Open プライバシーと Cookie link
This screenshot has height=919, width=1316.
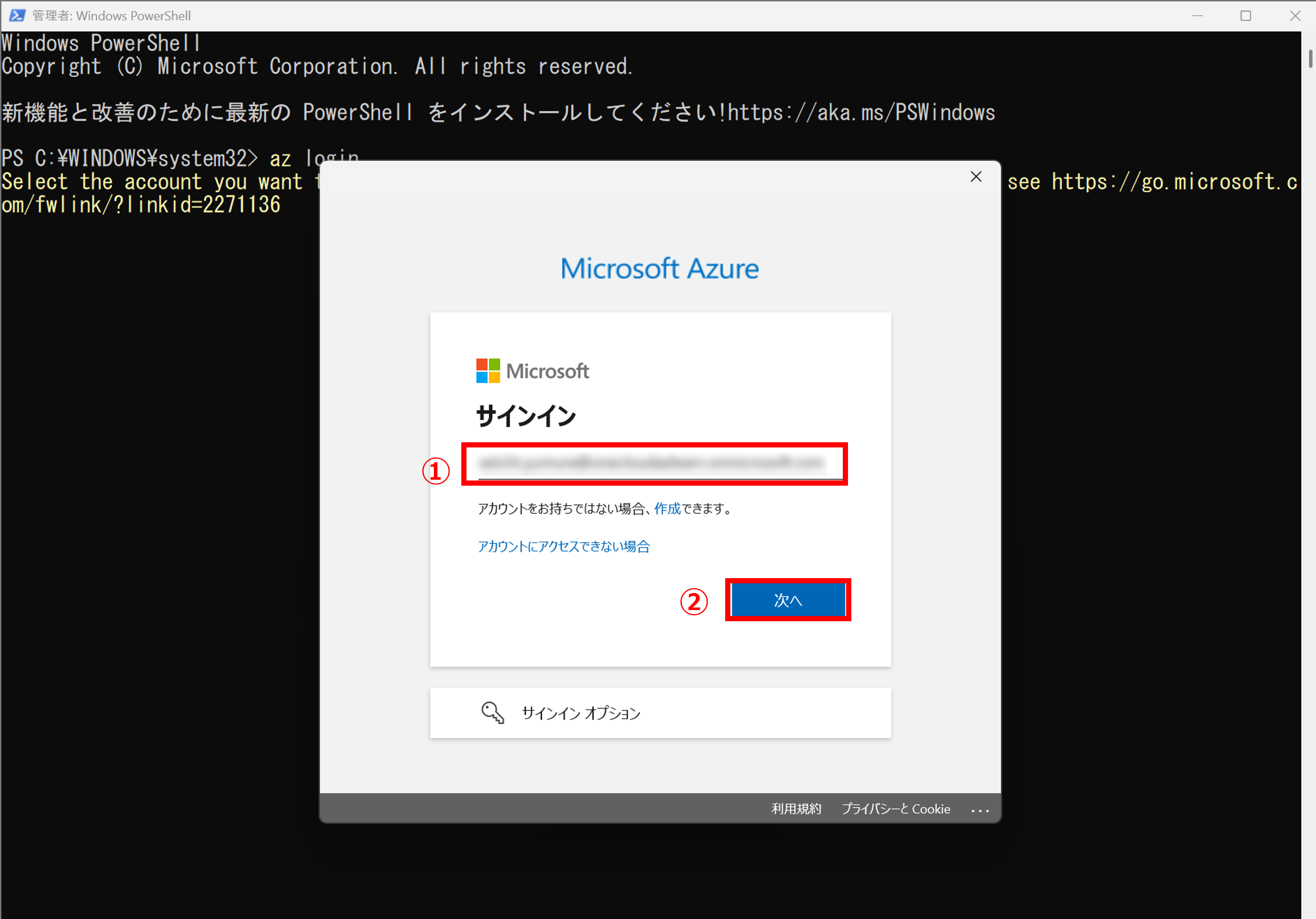tap(895, 808)
